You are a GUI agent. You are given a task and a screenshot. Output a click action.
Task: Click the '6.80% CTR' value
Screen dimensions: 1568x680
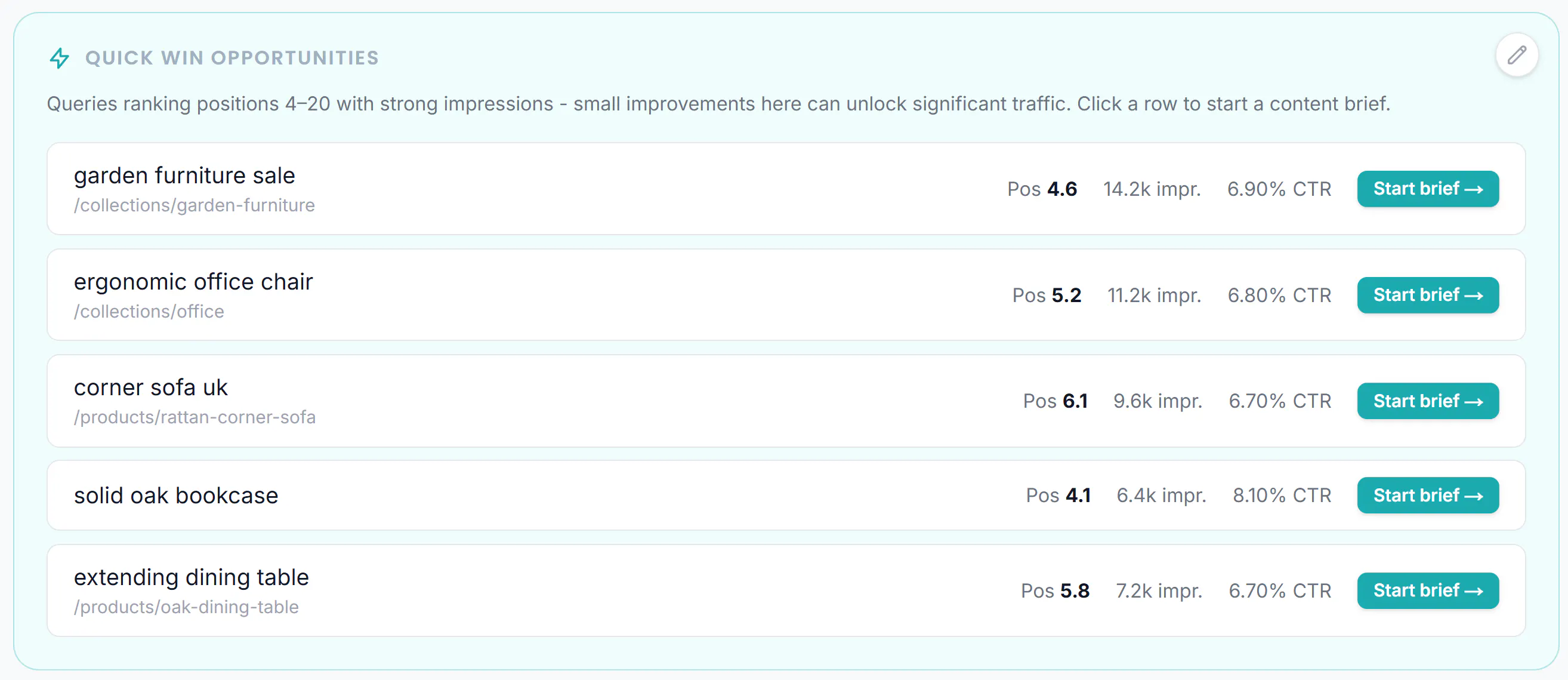[x=1279, y=295]
